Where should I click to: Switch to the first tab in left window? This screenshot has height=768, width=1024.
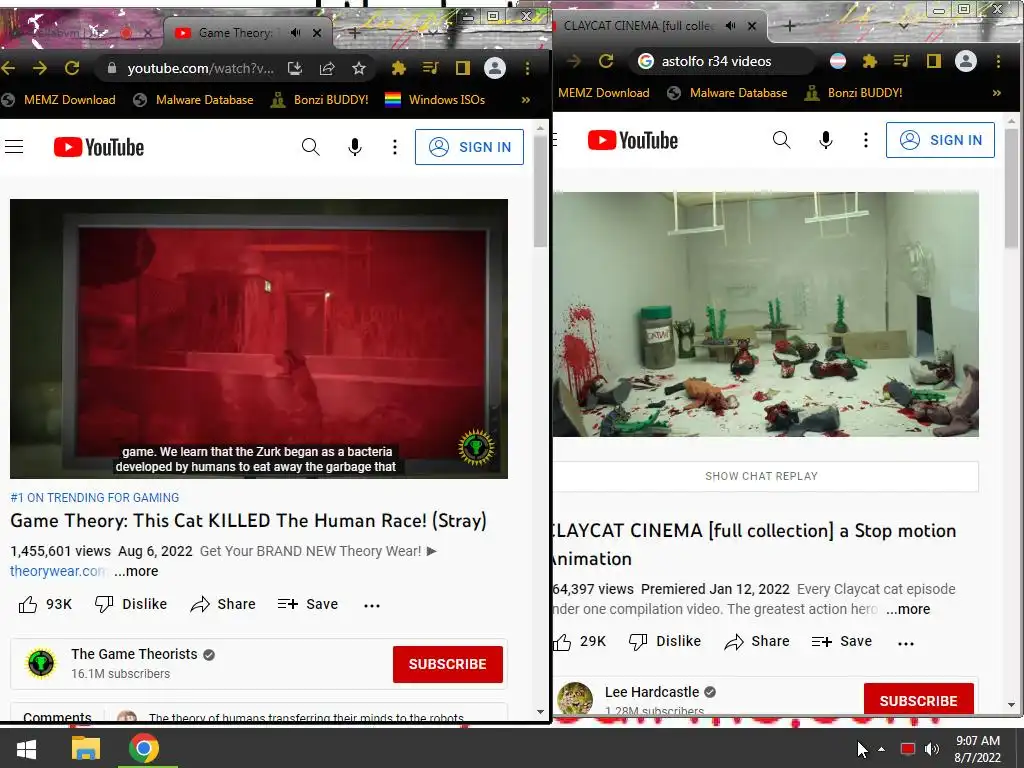click(80, 31)
